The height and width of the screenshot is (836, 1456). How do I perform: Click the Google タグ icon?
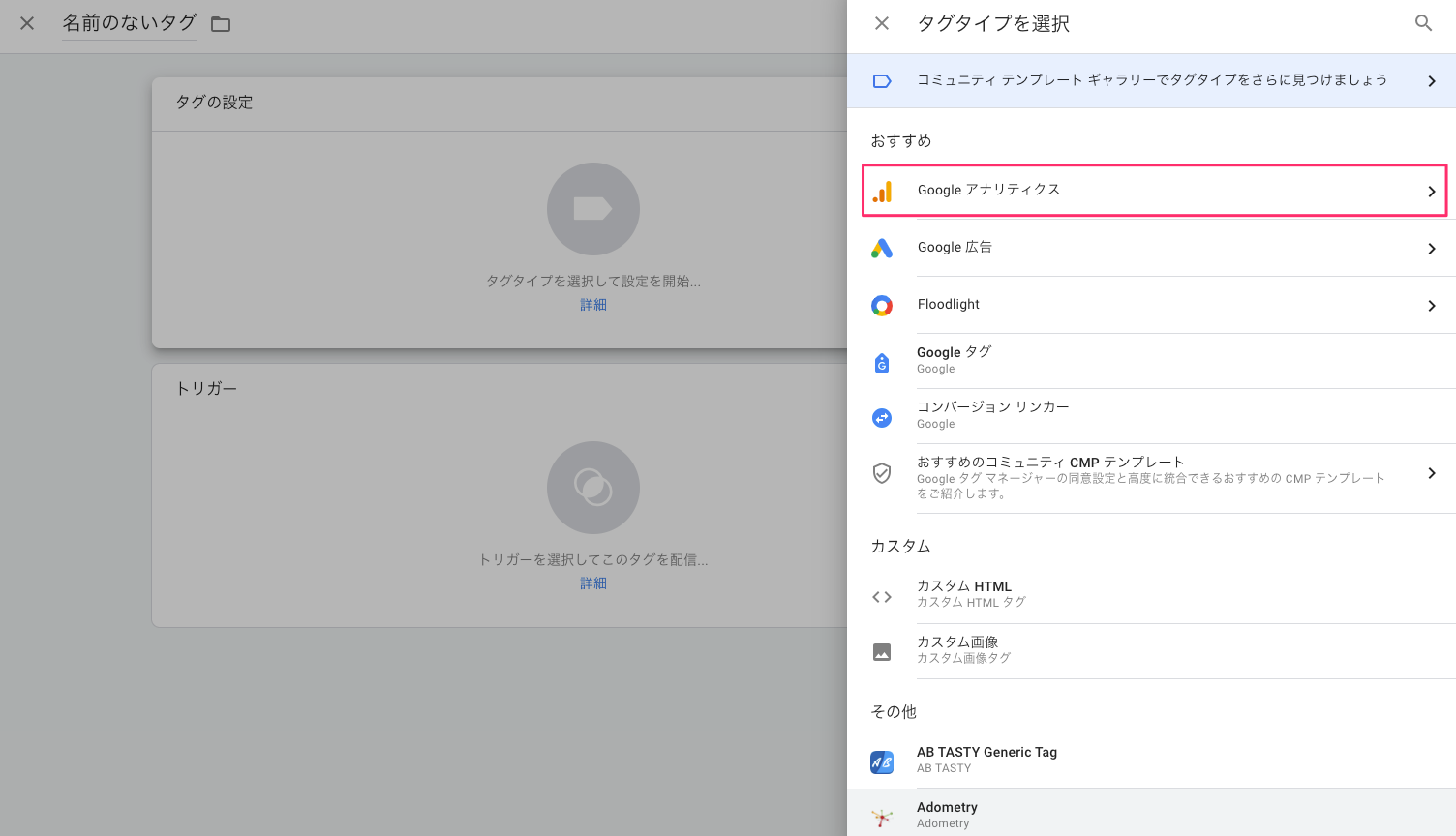point(882,362)
